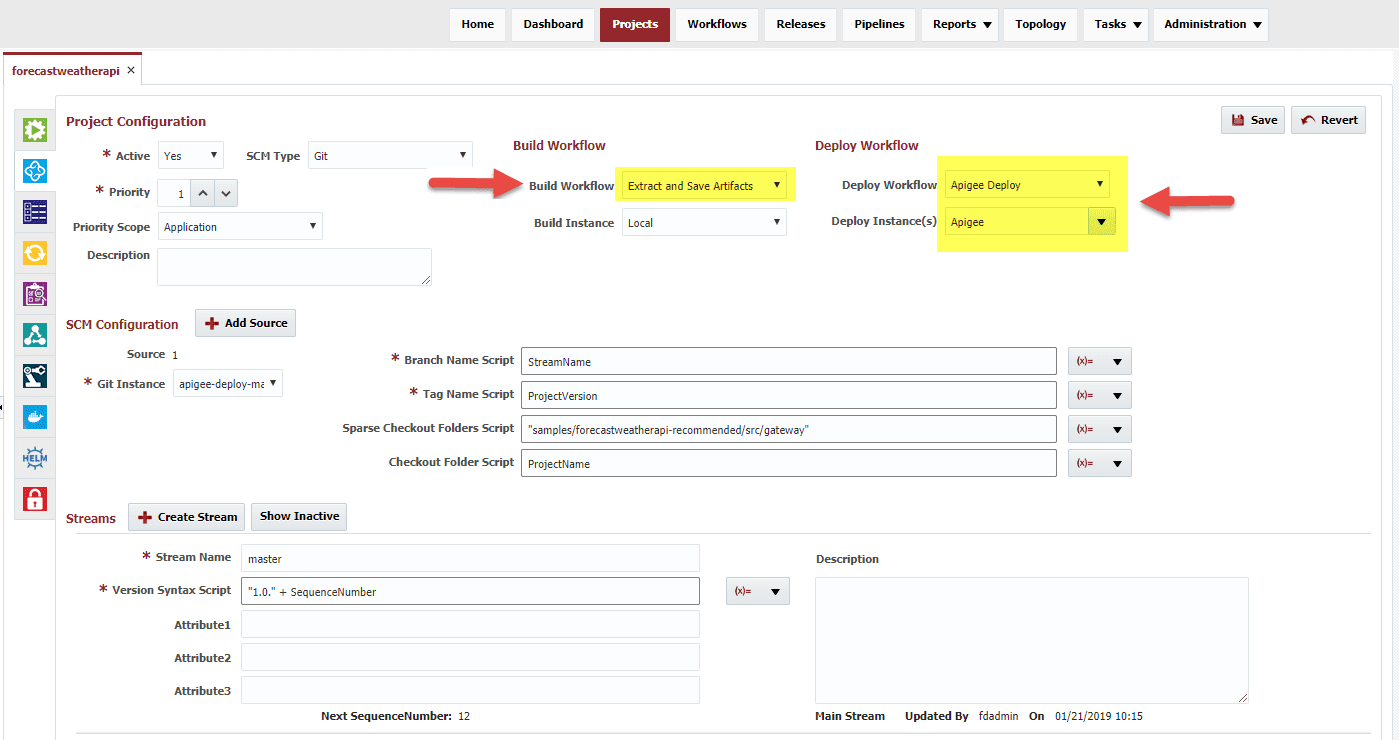1399x740 pixels.
Task: Open the Docker whale sidebar icon
Action: tap(35, 417)
